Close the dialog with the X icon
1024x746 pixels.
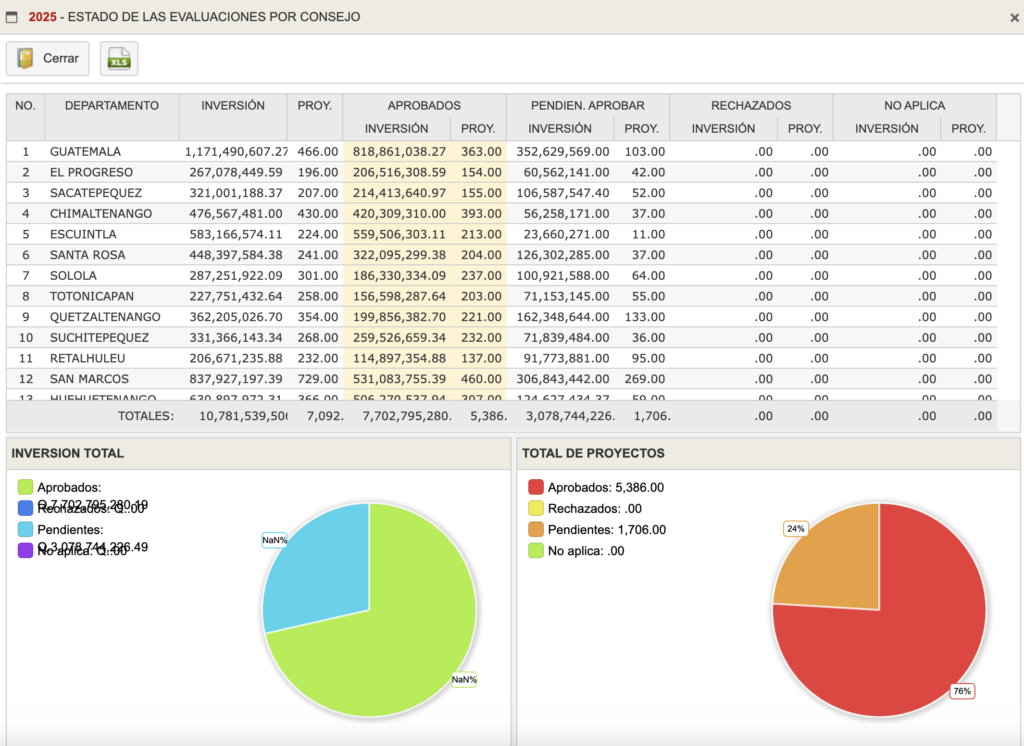point(1014,17)
